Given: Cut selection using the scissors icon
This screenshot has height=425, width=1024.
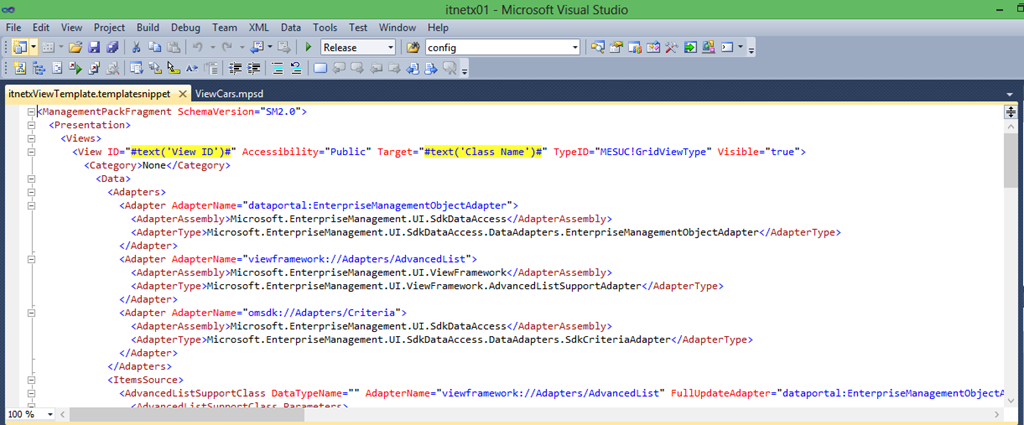Looking at the screenshot, I should point(137,47).
